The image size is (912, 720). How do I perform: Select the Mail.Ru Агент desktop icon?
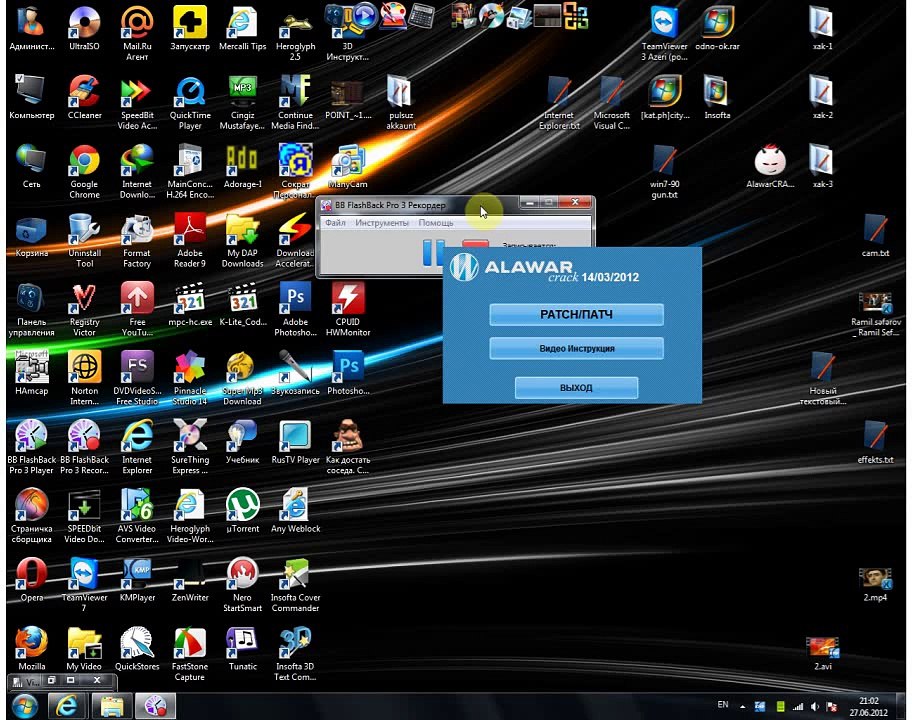tap(137, 34)
